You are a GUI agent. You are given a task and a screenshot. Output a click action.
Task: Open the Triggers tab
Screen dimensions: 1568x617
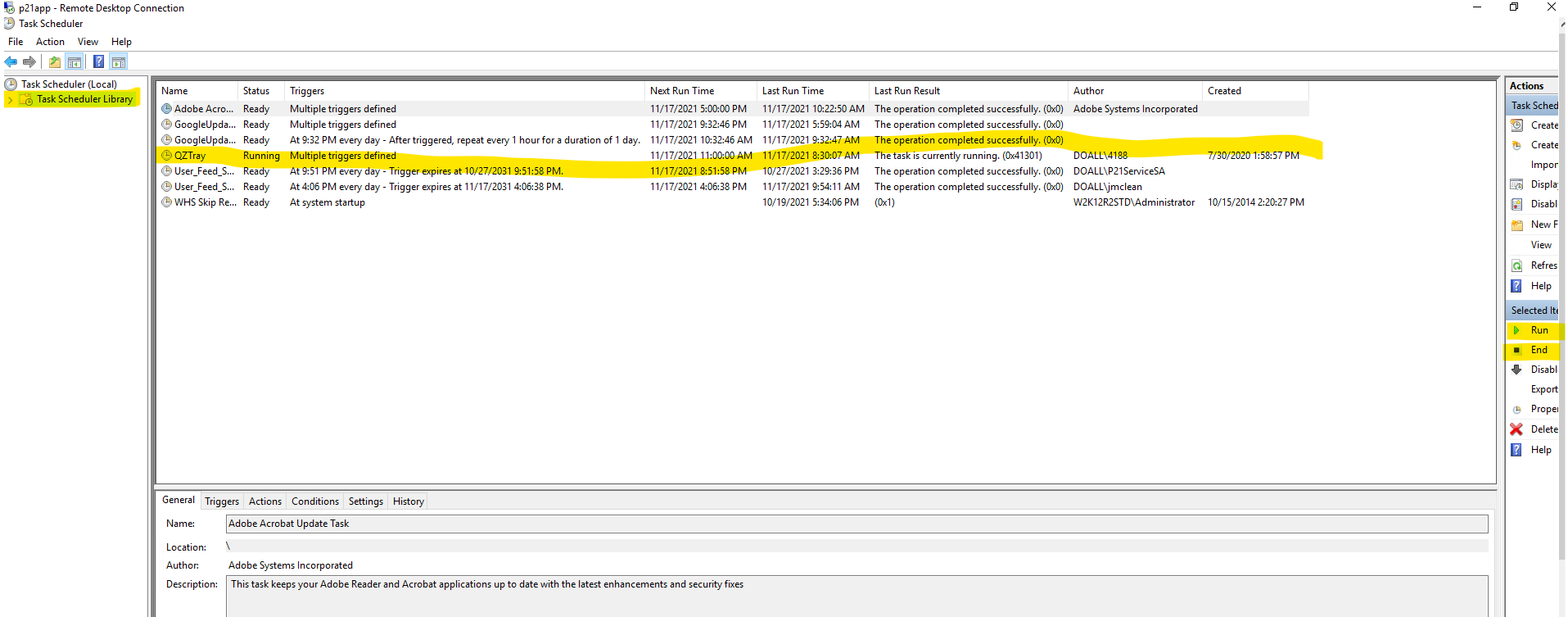222,501
